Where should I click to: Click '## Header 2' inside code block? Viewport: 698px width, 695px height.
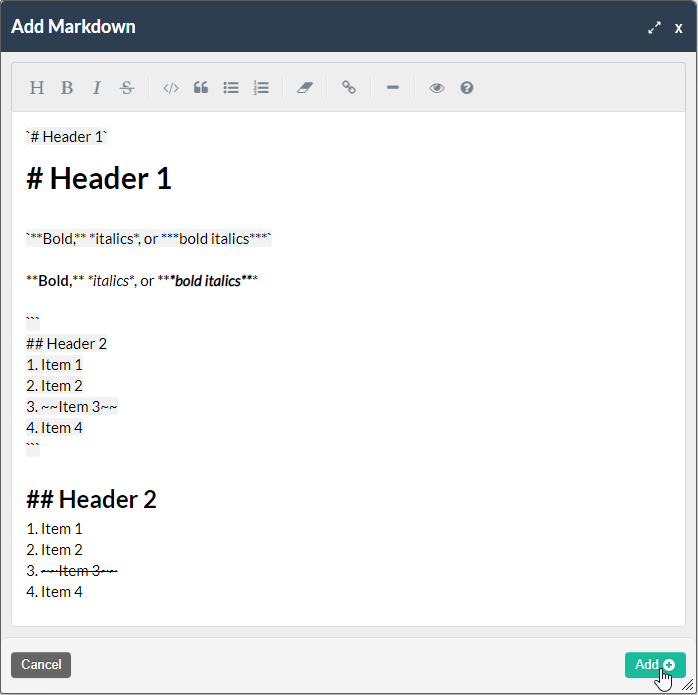(66, 344)
